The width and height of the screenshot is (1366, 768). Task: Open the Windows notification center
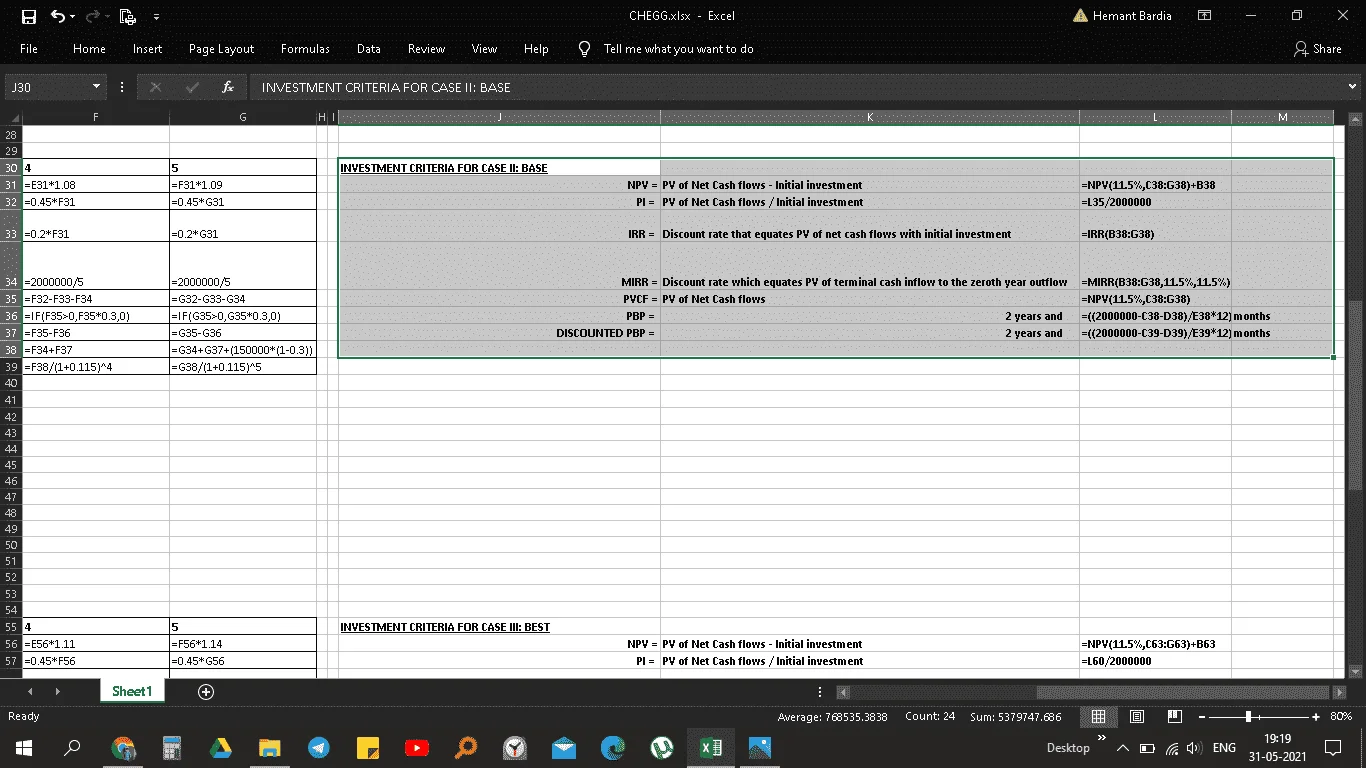(x=1332, y=747)
